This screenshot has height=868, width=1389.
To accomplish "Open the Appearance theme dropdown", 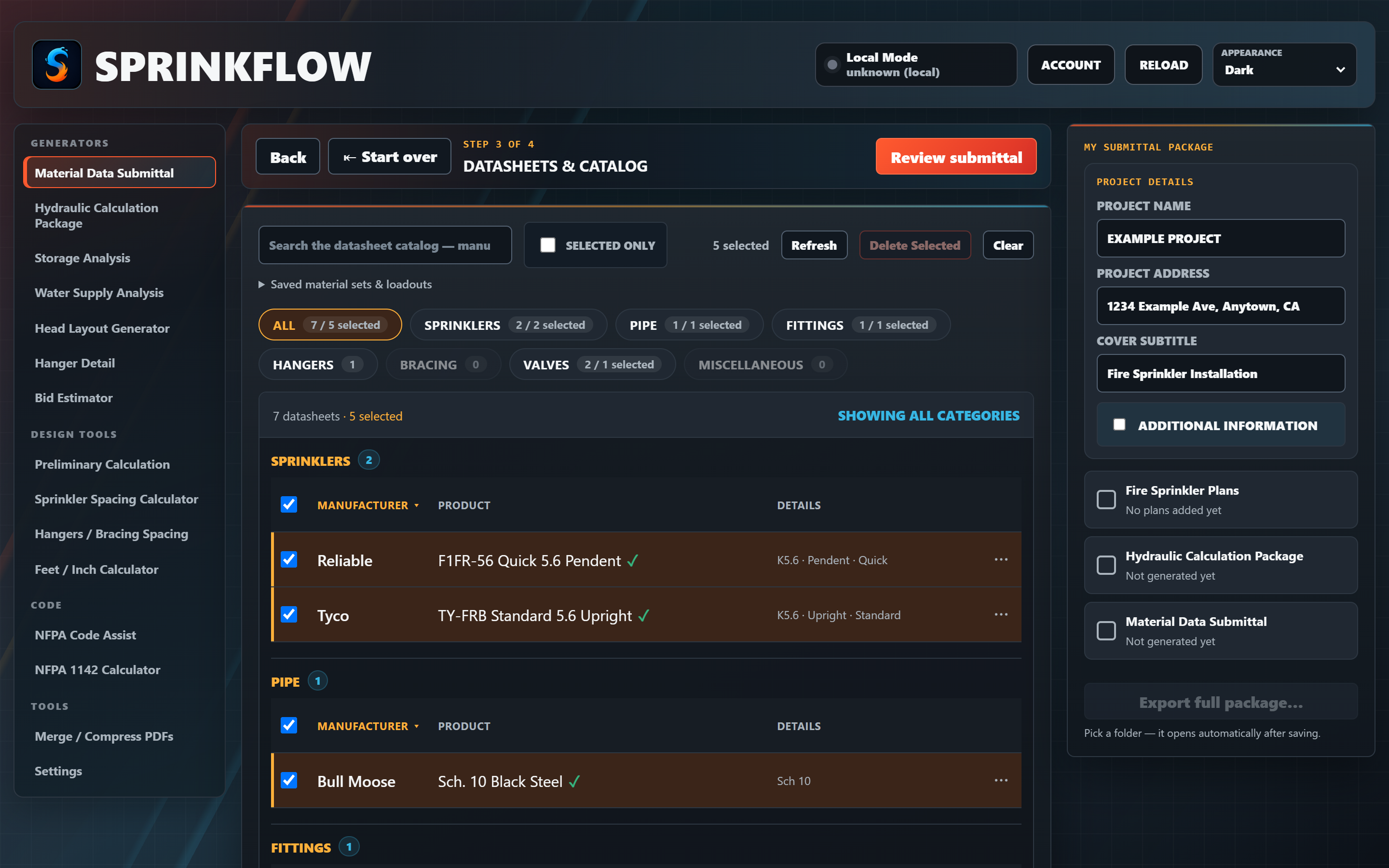I will [x=1284, y=65].
